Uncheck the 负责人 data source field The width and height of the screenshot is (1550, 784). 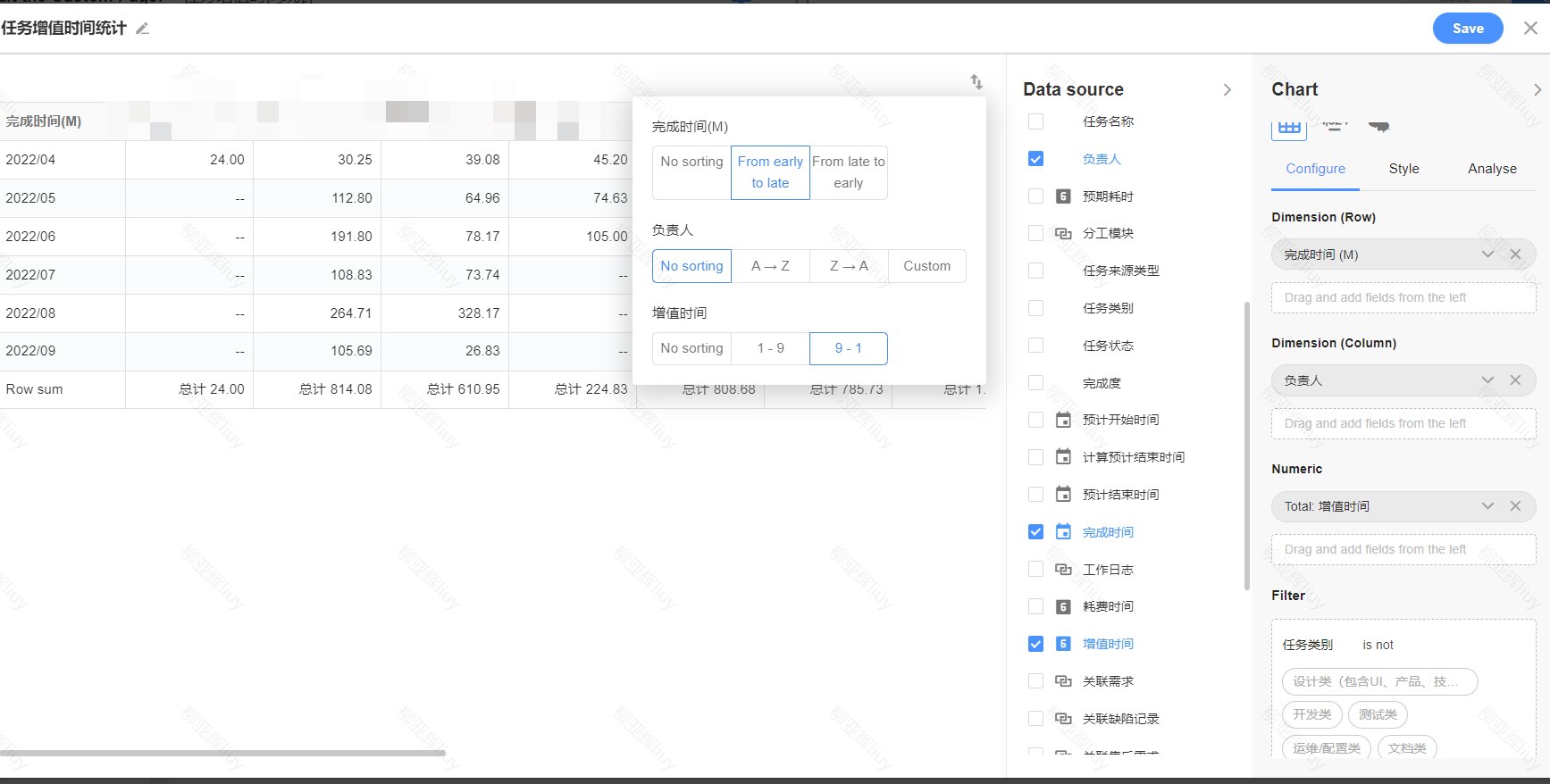1035,159
